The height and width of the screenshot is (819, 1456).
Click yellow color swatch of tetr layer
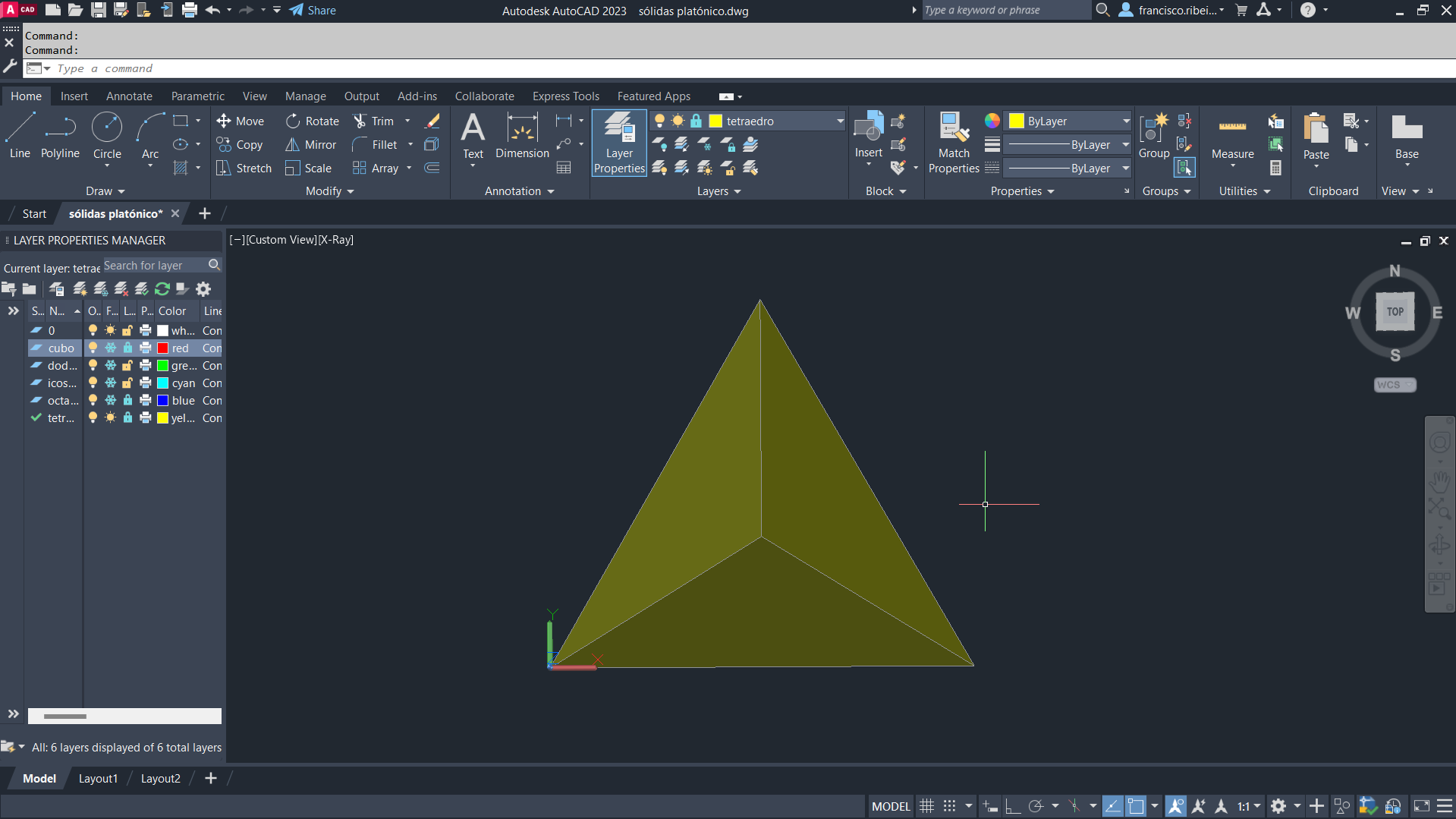pyautogui.click(x=162, y=417)
